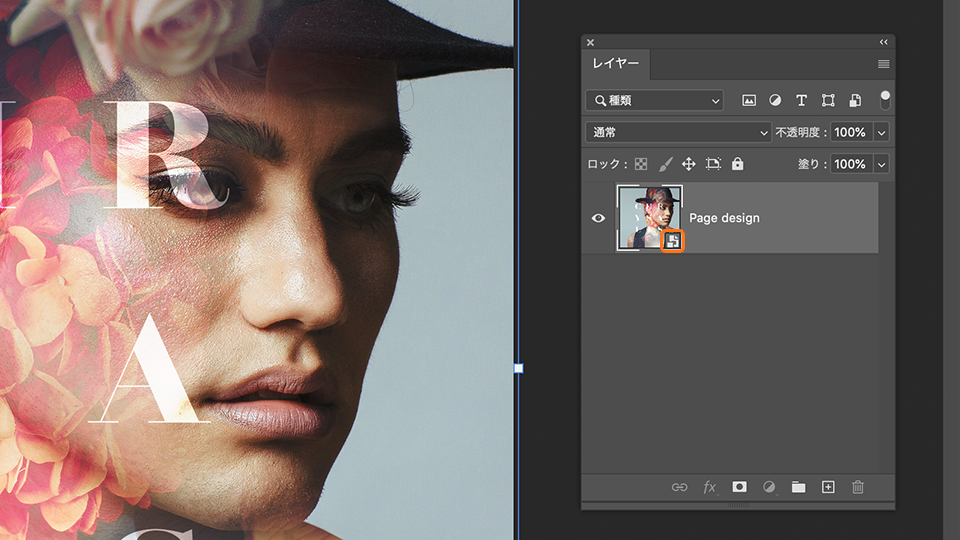This screenshot has height=540, width=960.
Task: Create a new group folder
Action: [x=798, y=487]
